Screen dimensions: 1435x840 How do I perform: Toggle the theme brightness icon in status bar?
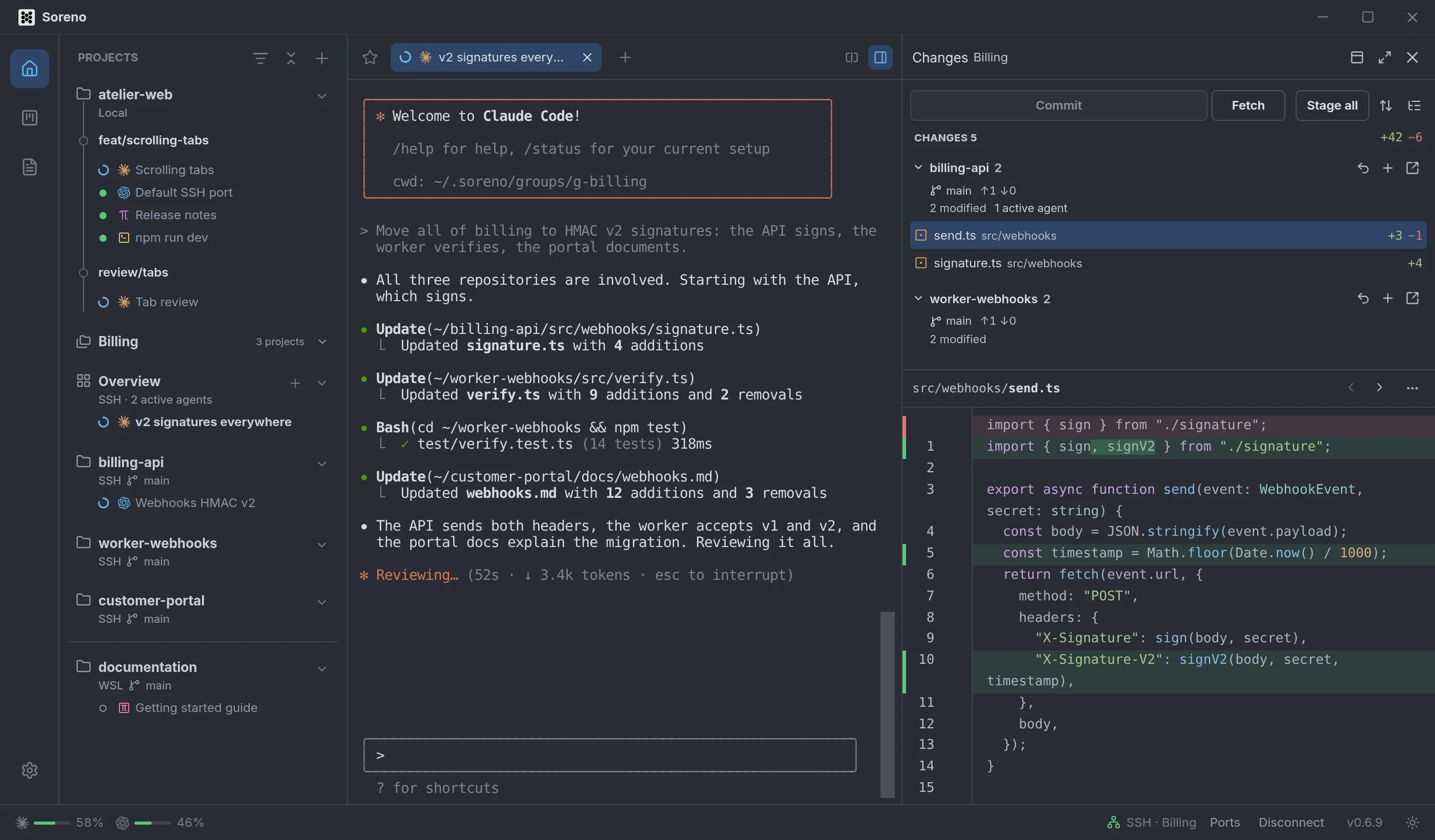coord(1412,823)
